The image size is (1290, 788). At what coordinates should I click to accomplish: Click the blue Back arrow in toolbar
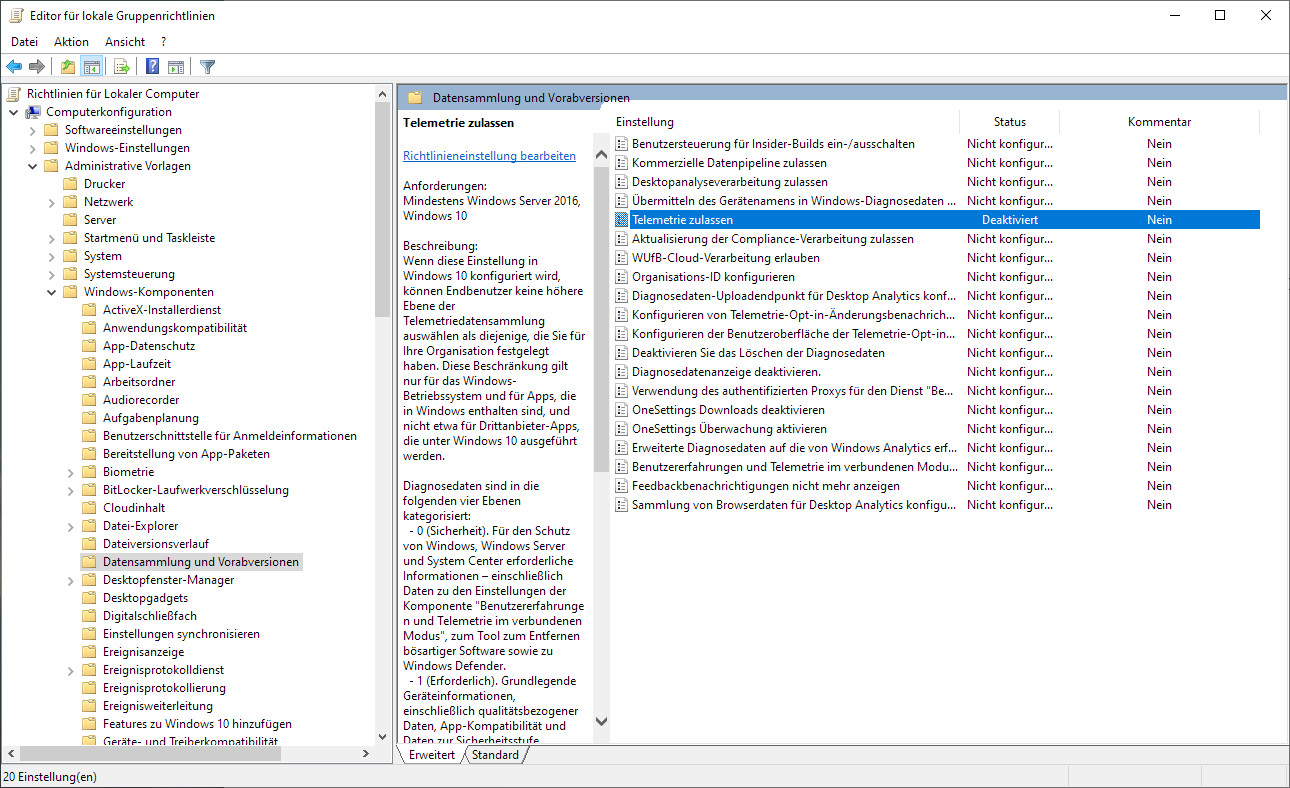point(14,67)
